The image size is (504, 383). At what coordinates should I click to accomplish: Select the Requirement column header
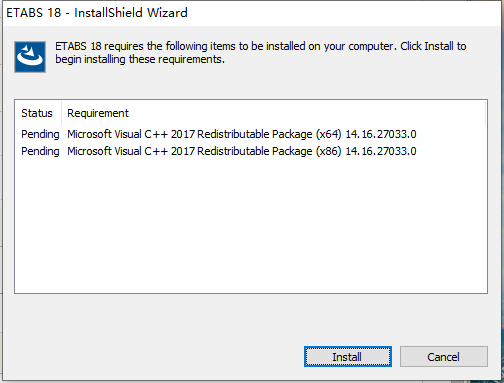98,113
